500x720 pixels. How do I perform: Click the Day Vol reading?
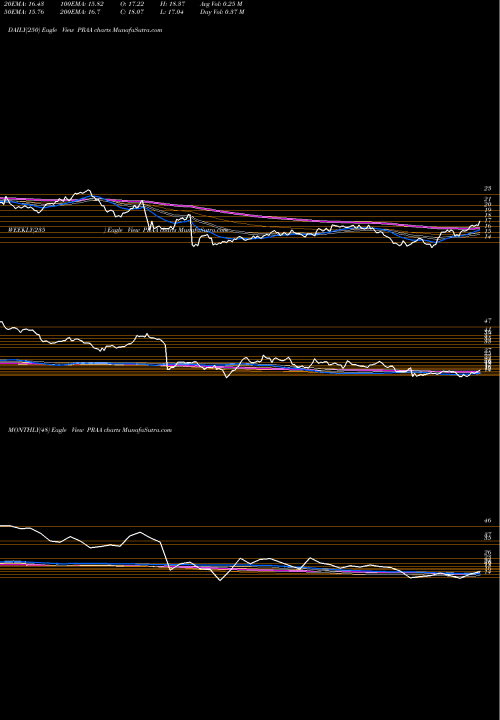(222, 12)
